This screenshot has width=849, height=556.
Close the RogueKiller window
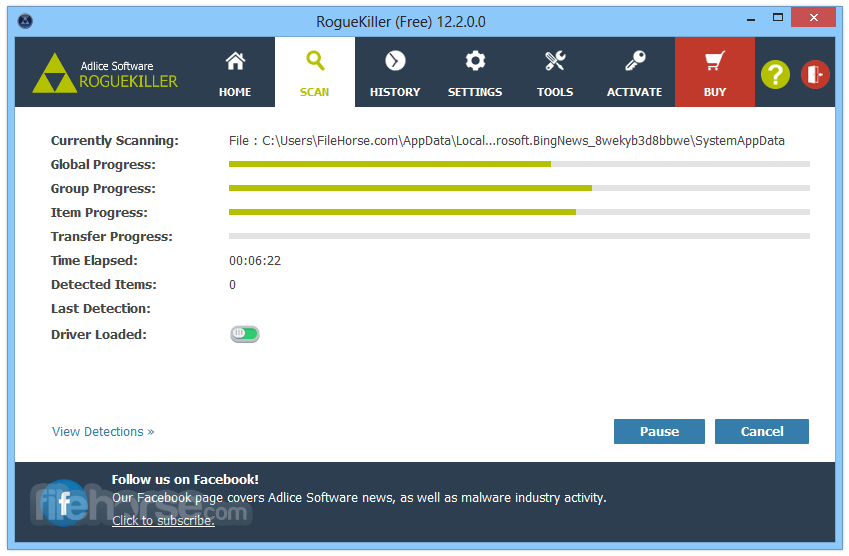(813, 17)
